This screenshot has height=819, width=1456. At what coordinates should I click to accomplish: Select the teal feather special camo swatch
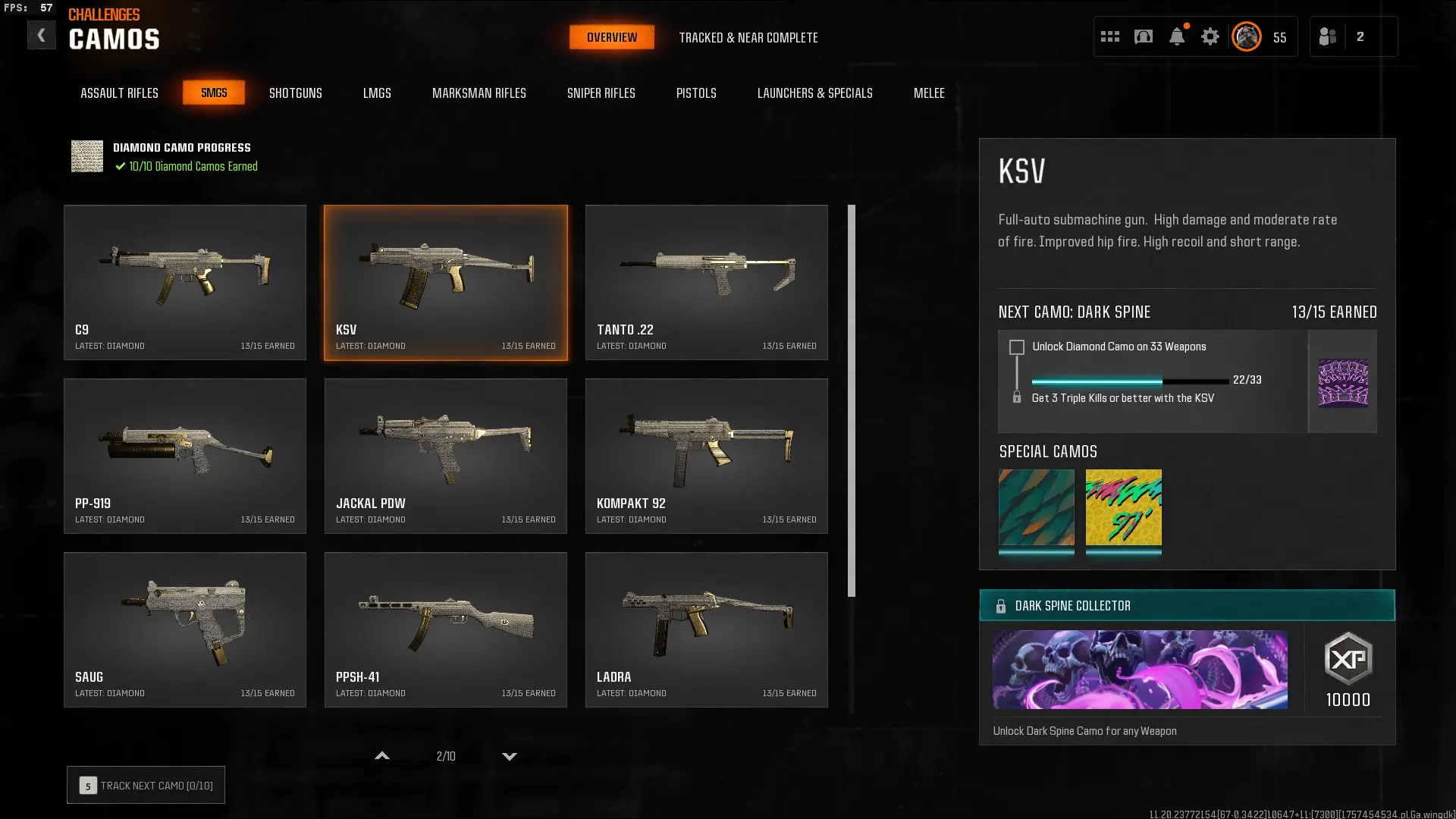coord(1037,507)
